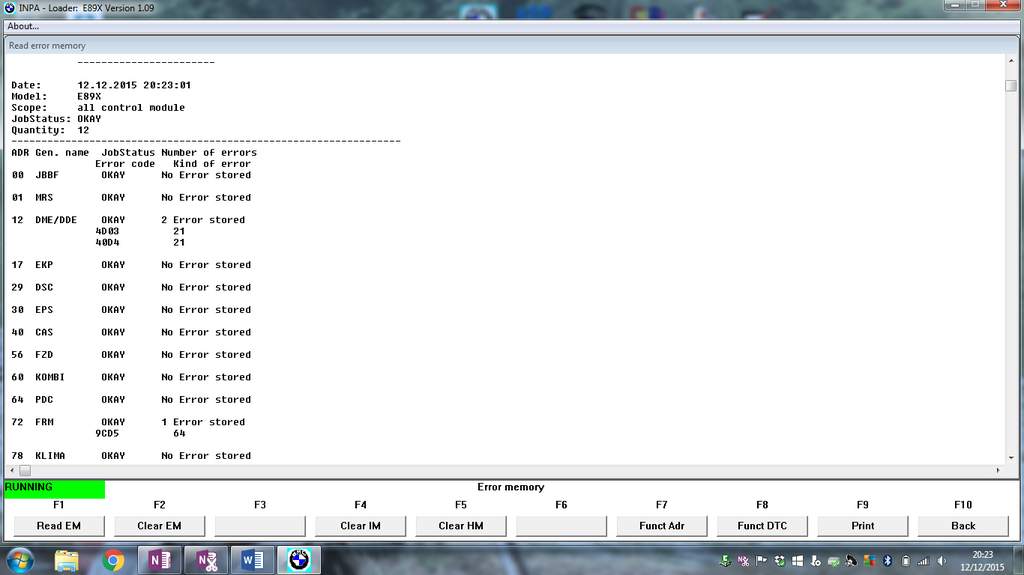The image size is (1024, 575).
Task: Click the 'Read error memory' header
Action: click(47, 46)
